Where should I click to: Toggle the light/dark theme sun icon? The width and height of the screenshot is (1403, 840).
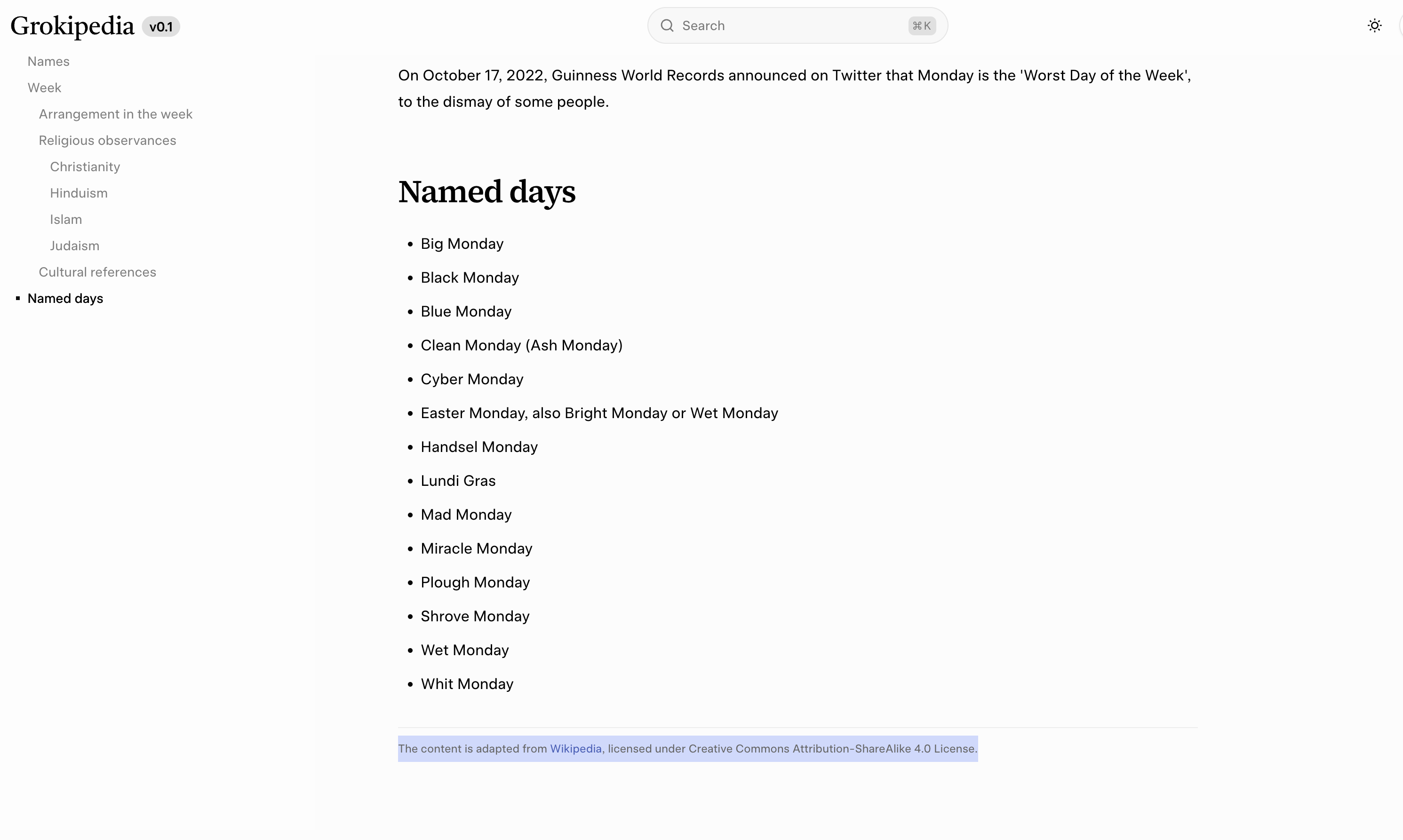pos(1374,25)
